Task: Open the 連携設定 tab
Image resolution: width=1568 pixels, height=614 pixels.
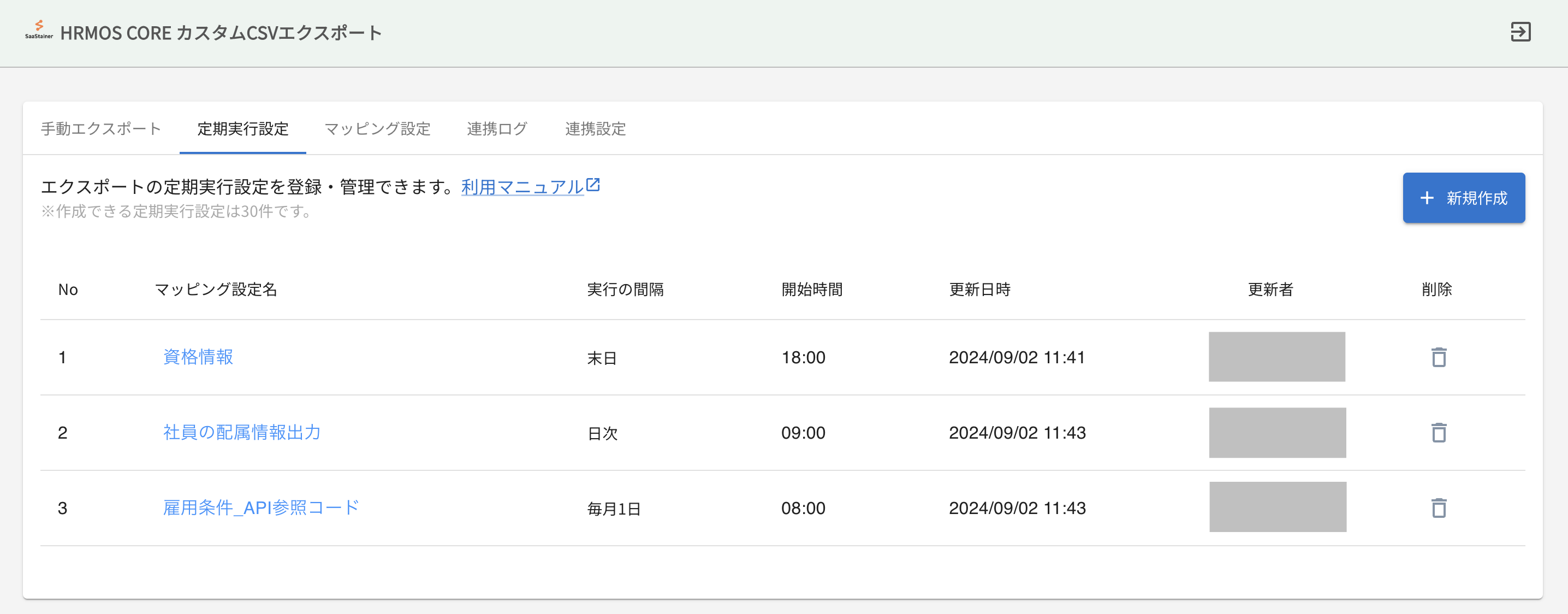Action: tap(595, 128)
